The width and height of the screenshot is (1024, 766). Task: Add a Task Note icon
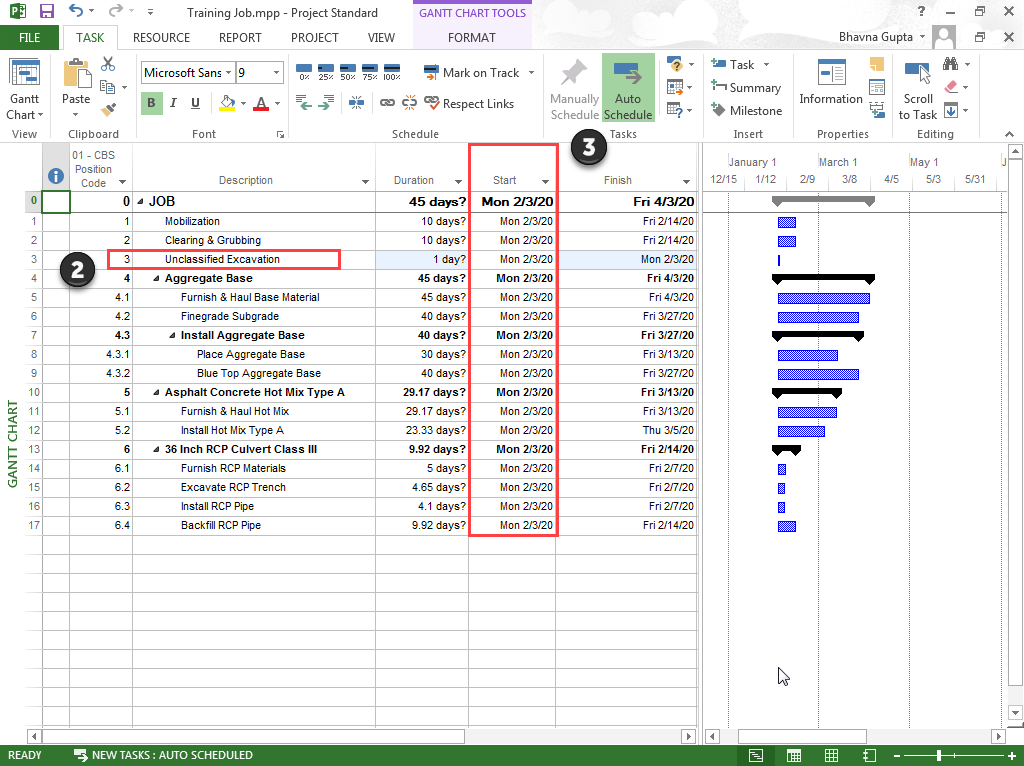(x=875, y=66)
